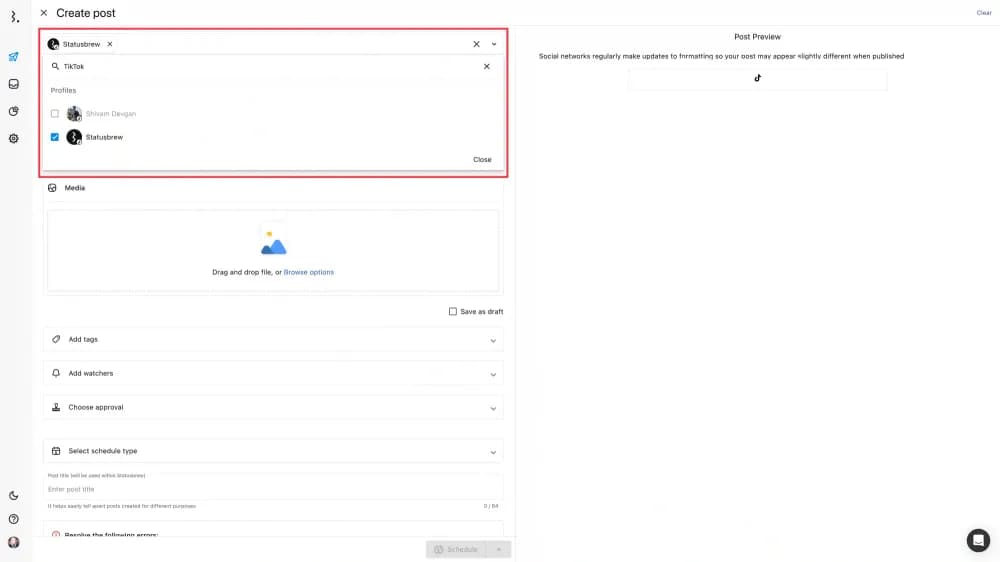Uncheck the Statusbrew profile checkbox

coord(55,137)
